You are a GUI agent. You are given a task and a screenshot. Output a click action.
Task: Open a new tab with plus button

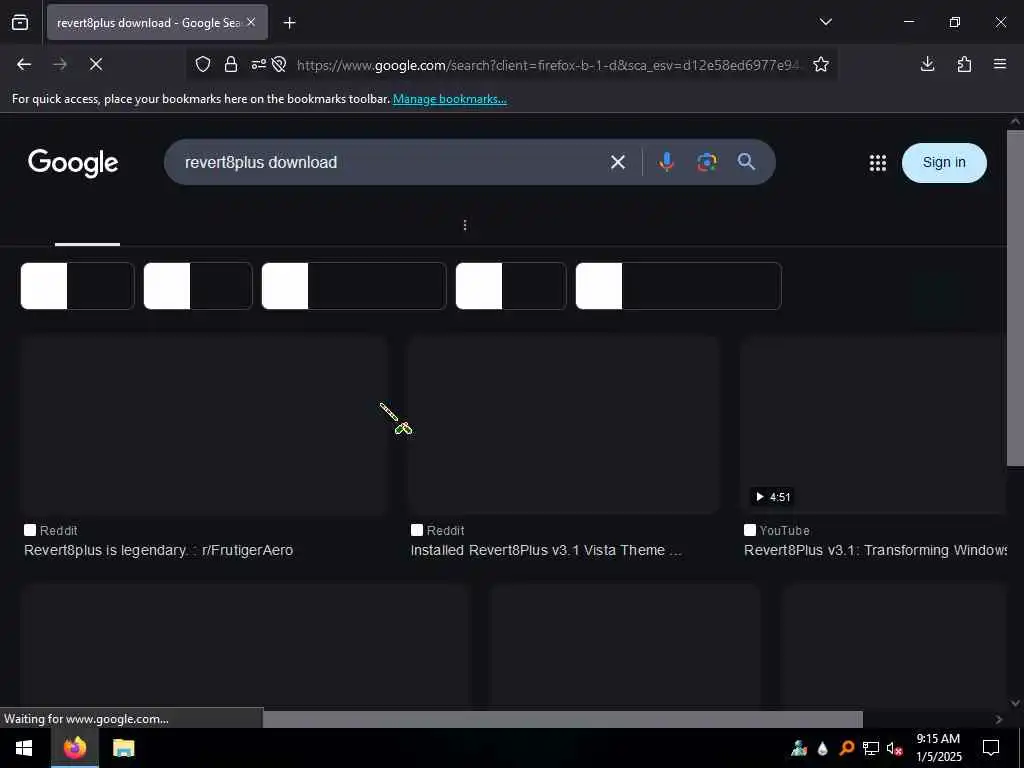[x=289, y=23]
